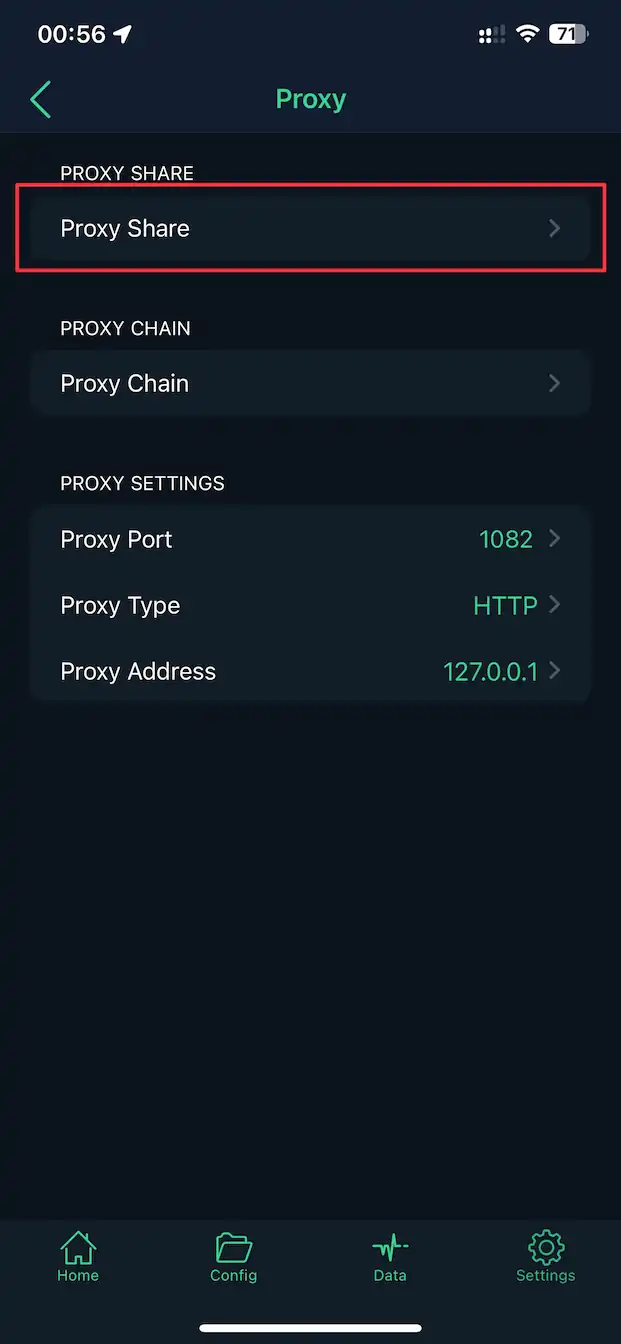Image resolution: width=621 pixels, height=1344 pixels.
Task: Expand the Proxy Share row chevron
Action: tap(555, 229)
